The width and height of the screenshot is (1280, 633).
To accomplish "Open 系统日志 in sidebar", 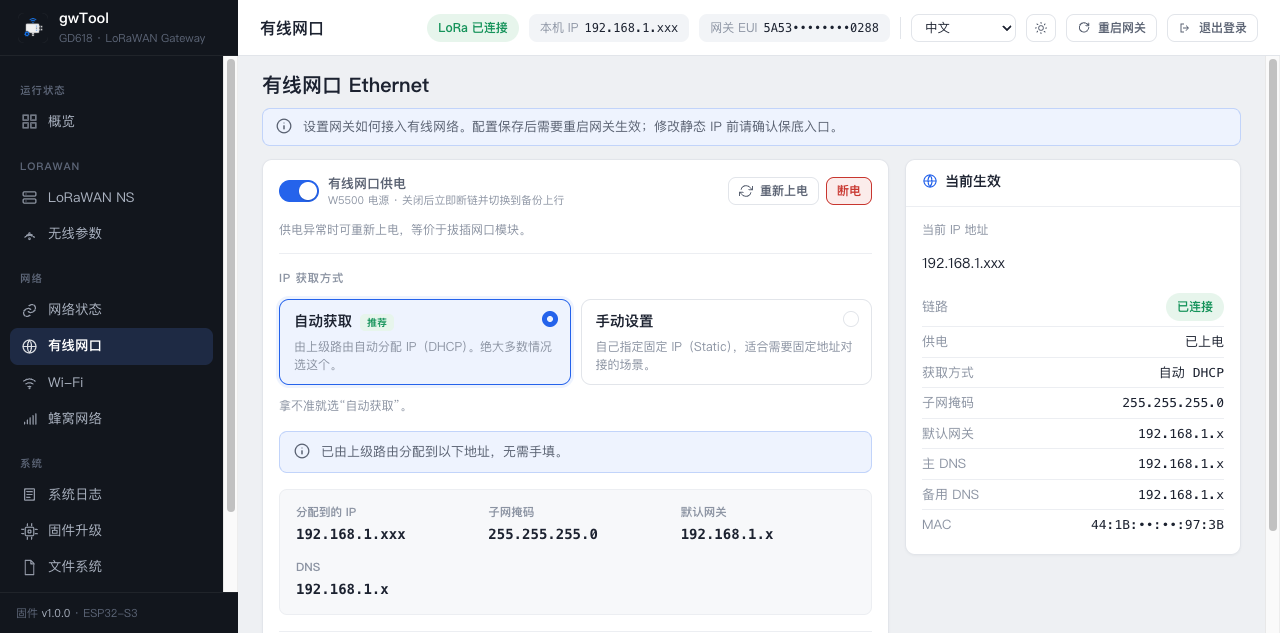I will (x=111, y=494).
